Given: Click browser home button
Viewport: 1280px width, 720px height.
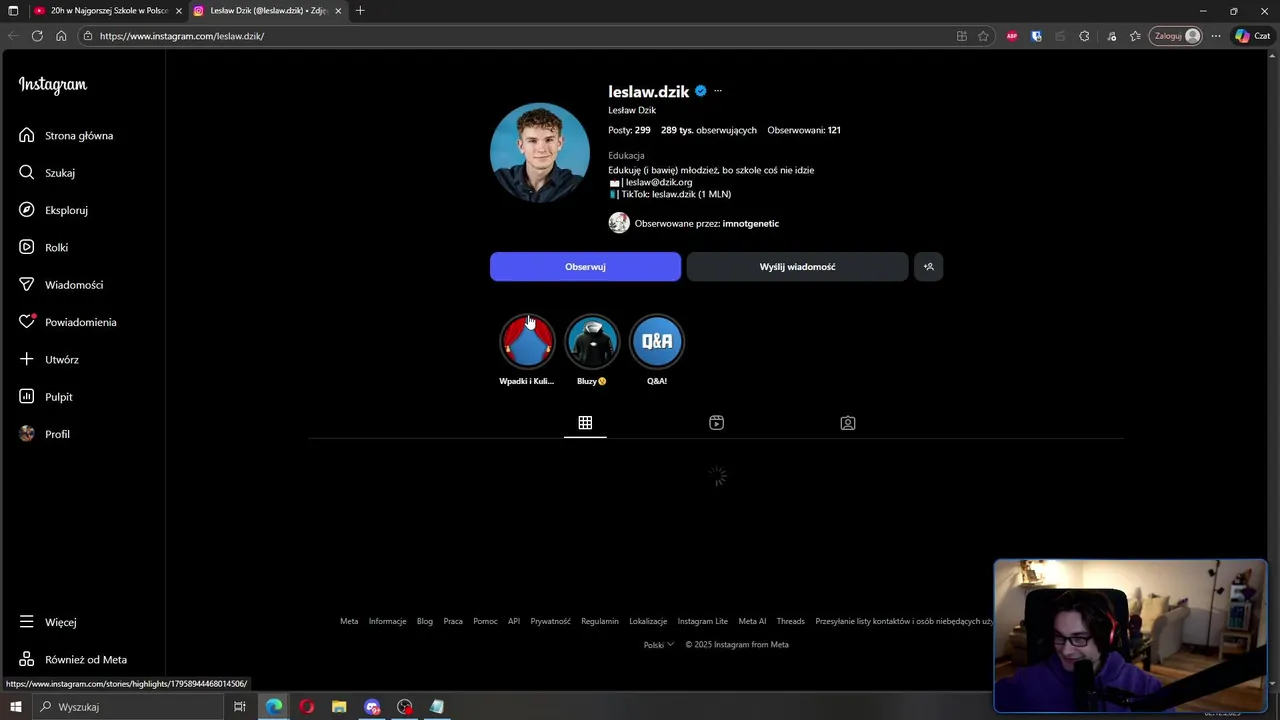Looking at the screenshot, I should [61, 36].
